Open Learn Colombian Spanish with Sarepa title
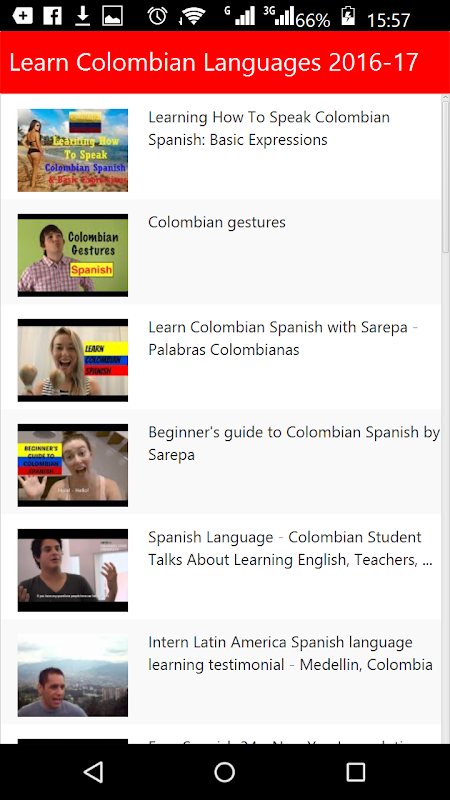This screenshot has height=800, width=450. pos(283,338)
